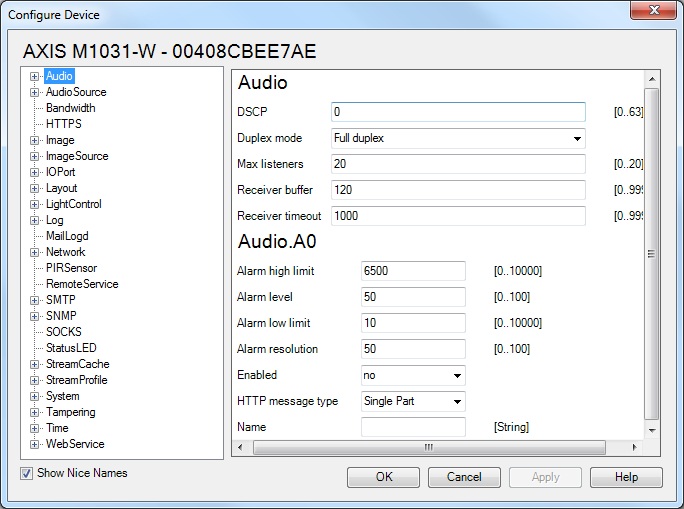The width and height of the screenshot is (684, 509).
Task: Close the Configure Device dialog
Action: [653, 10]
